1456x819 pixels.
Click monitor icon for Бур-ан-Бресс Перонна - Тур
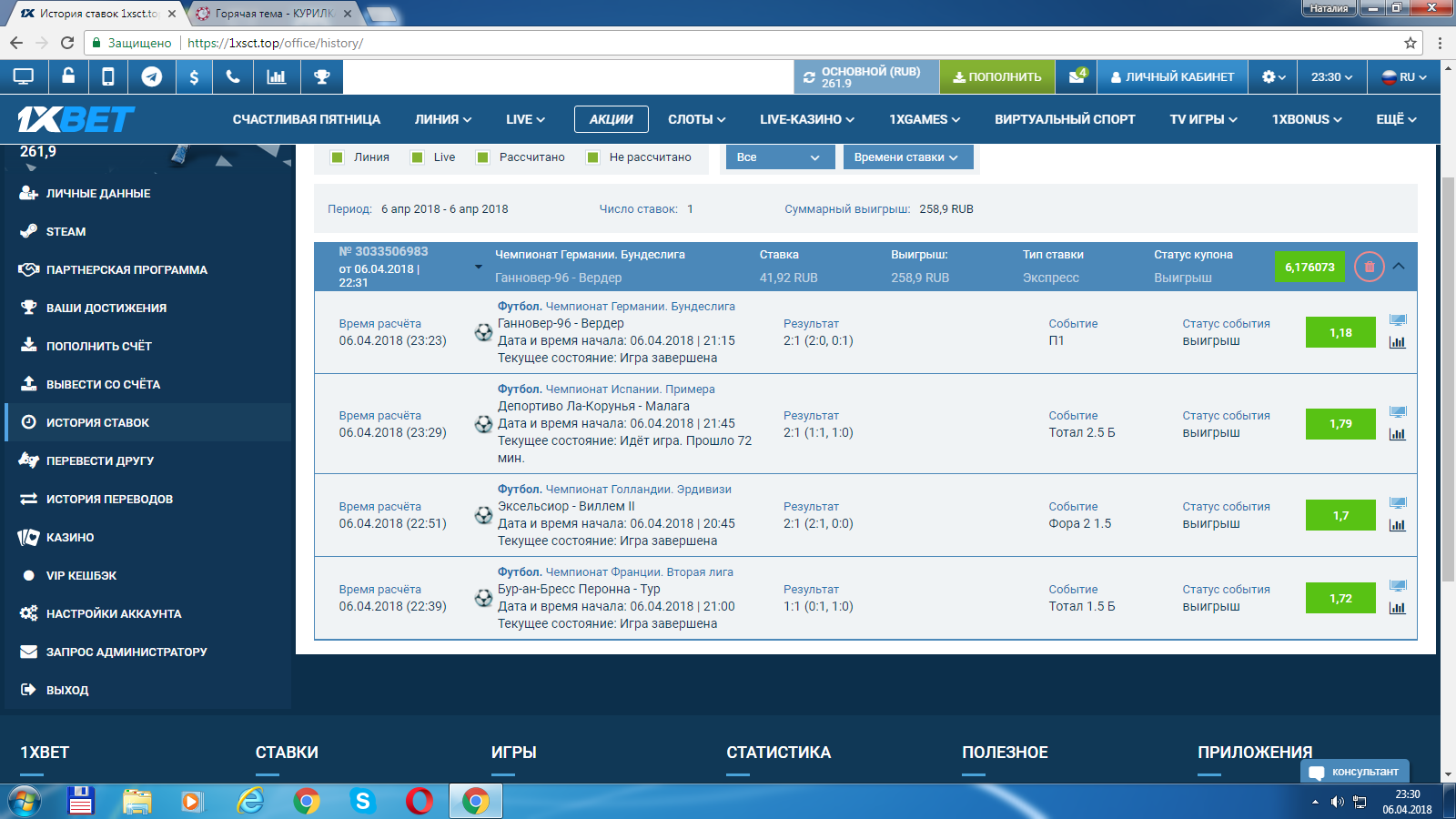(x=1398, y=586)
